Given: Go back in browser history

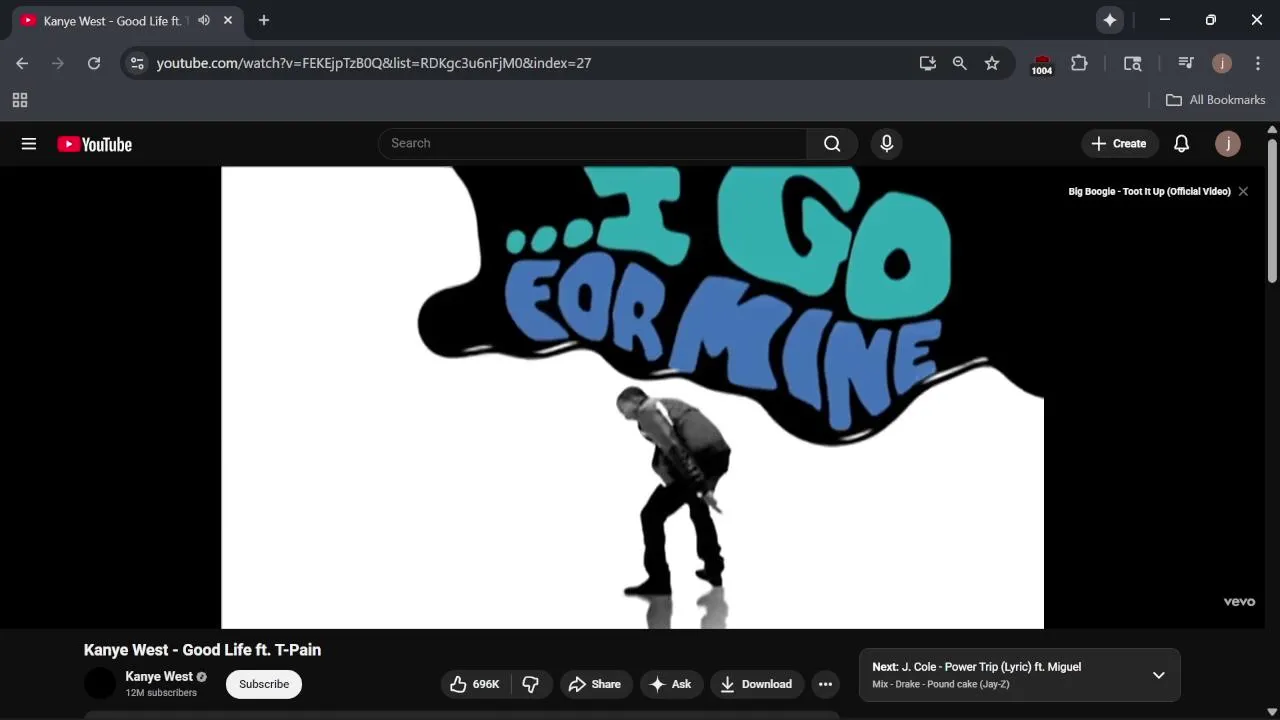Looking at the screenshot, I should (x=22, y=63).
